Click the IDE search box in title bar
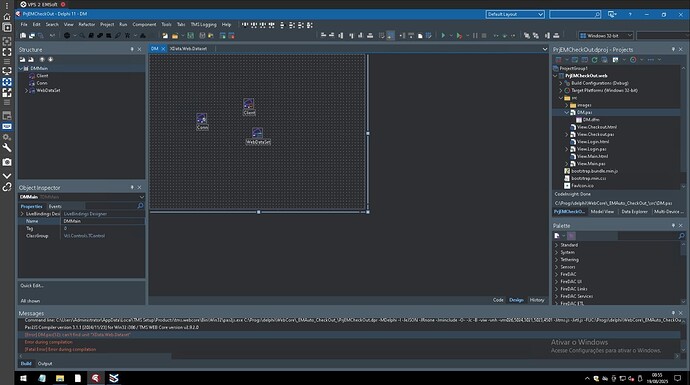 click(575, 15)
